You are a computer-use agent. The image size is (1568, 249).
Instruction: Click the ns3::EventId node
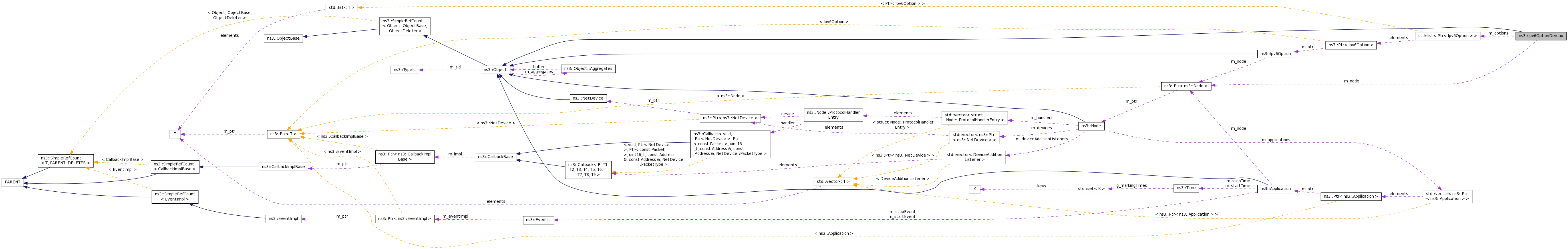[538, 220]
